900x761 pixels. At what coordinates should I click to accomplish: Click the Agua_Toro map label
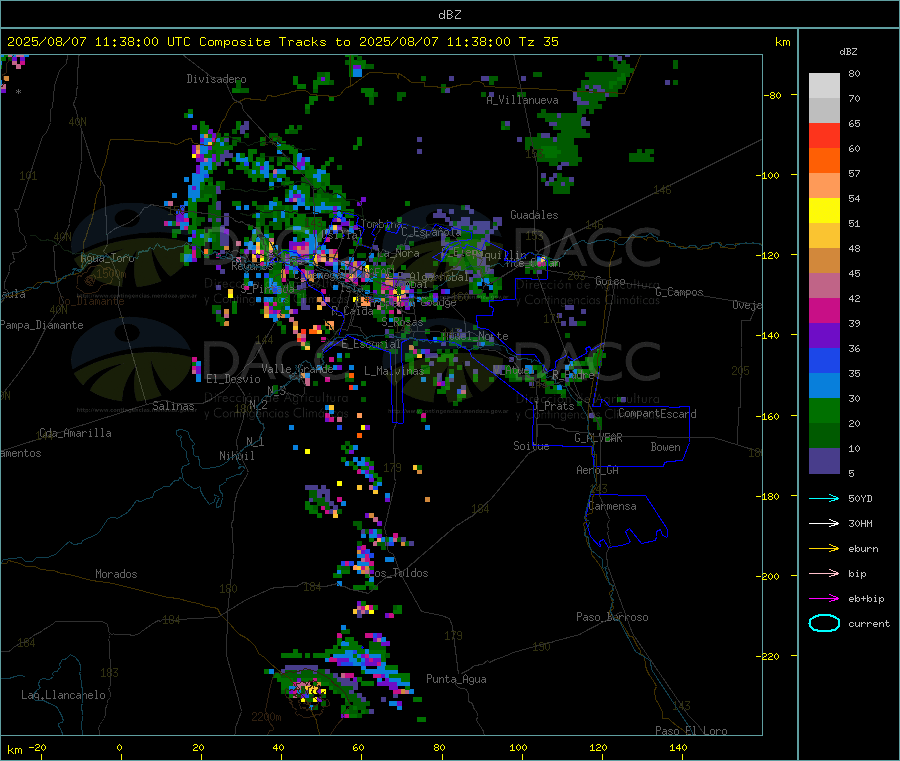[x=107, y=258]
